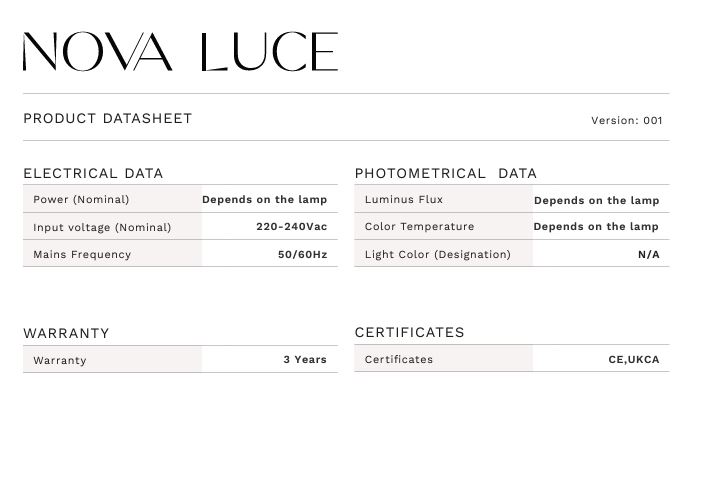
Task: Click the NOVA LUCE logo
Action: [x=180, y=51]
